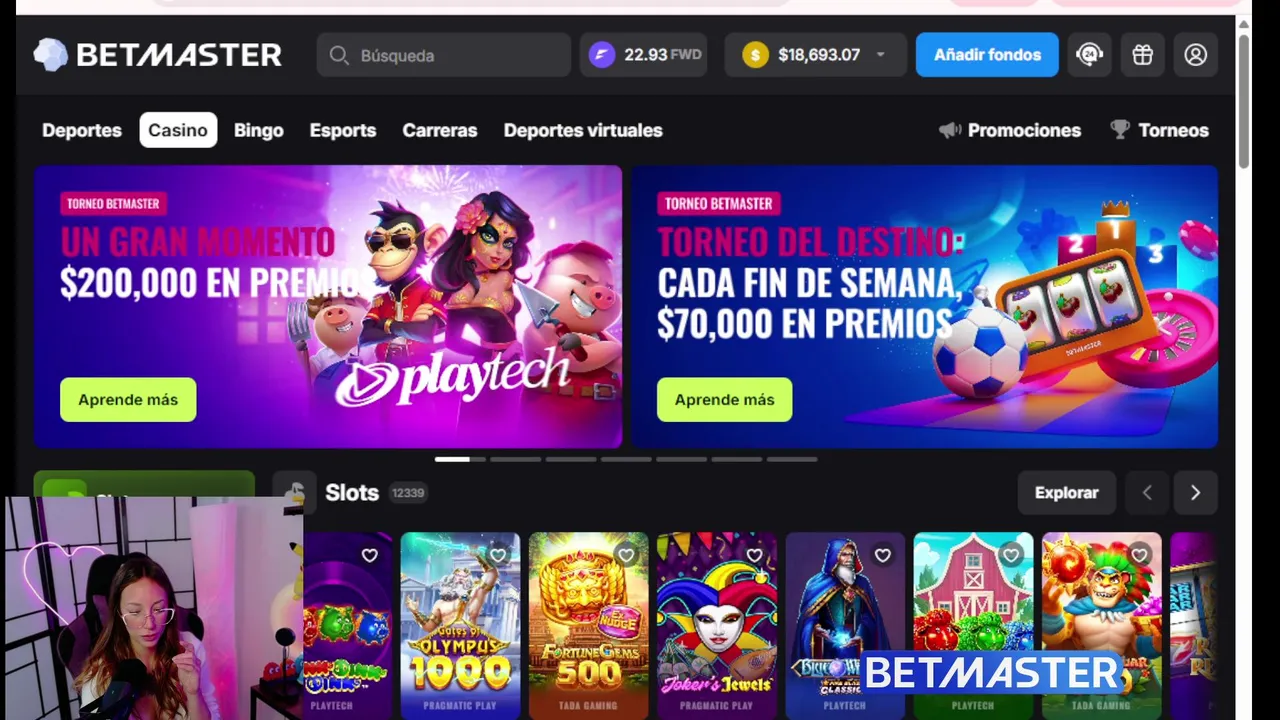
Task: Open the live support headset icon
Action: point(1089,55)
